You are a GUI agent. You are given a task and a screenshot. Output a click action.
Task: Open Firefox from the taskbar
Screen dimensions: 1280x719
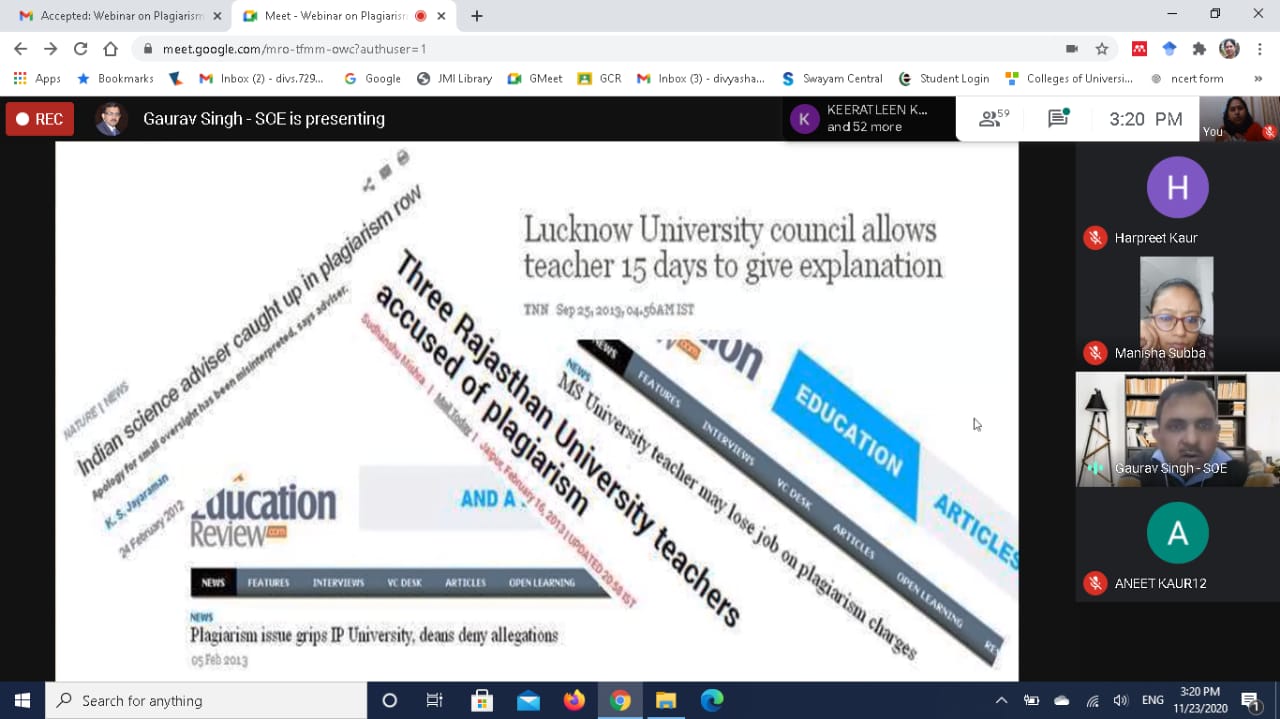(574, 700)
